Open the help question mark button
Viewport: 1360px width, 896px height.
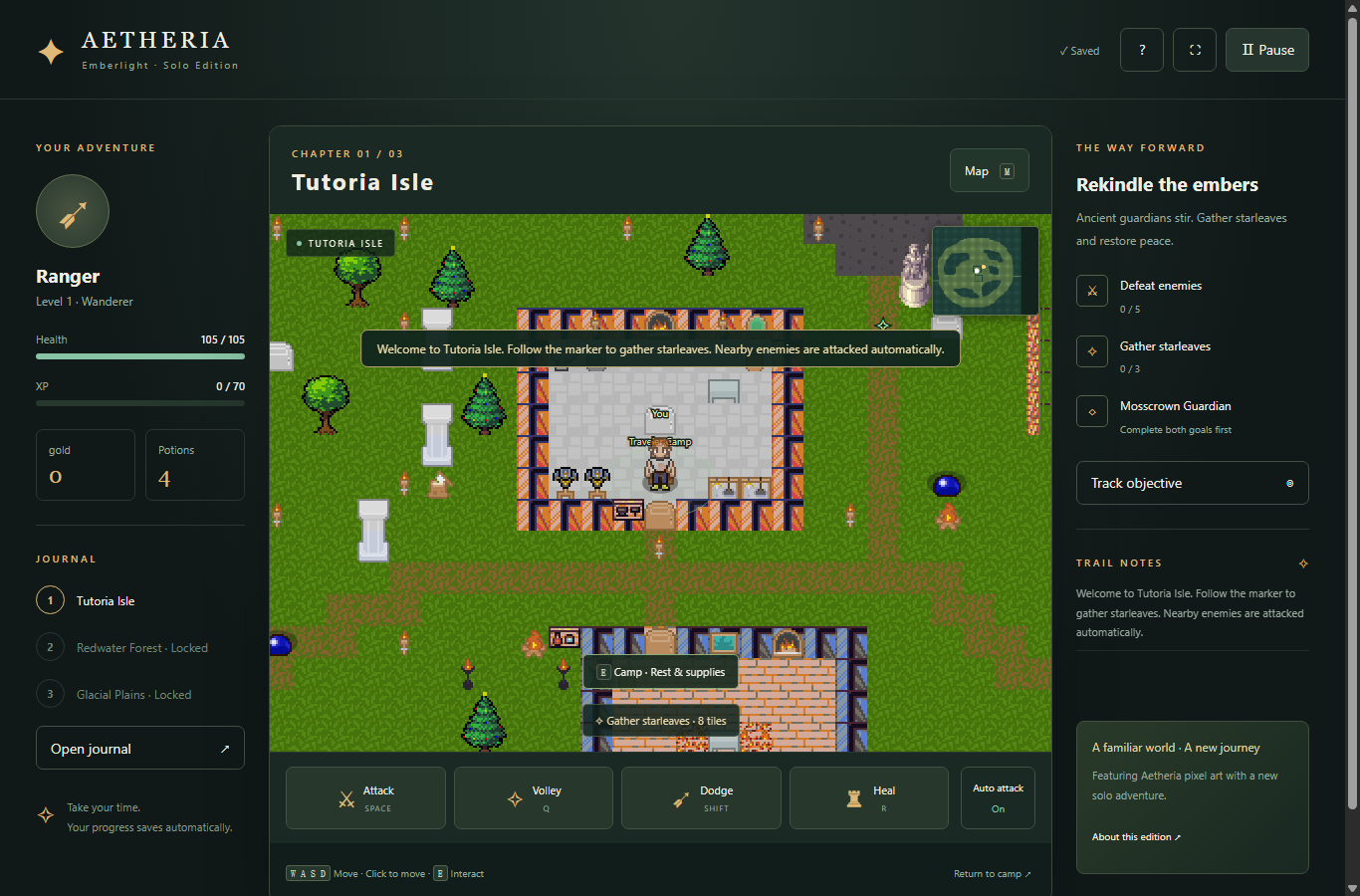click(1142, 50)
